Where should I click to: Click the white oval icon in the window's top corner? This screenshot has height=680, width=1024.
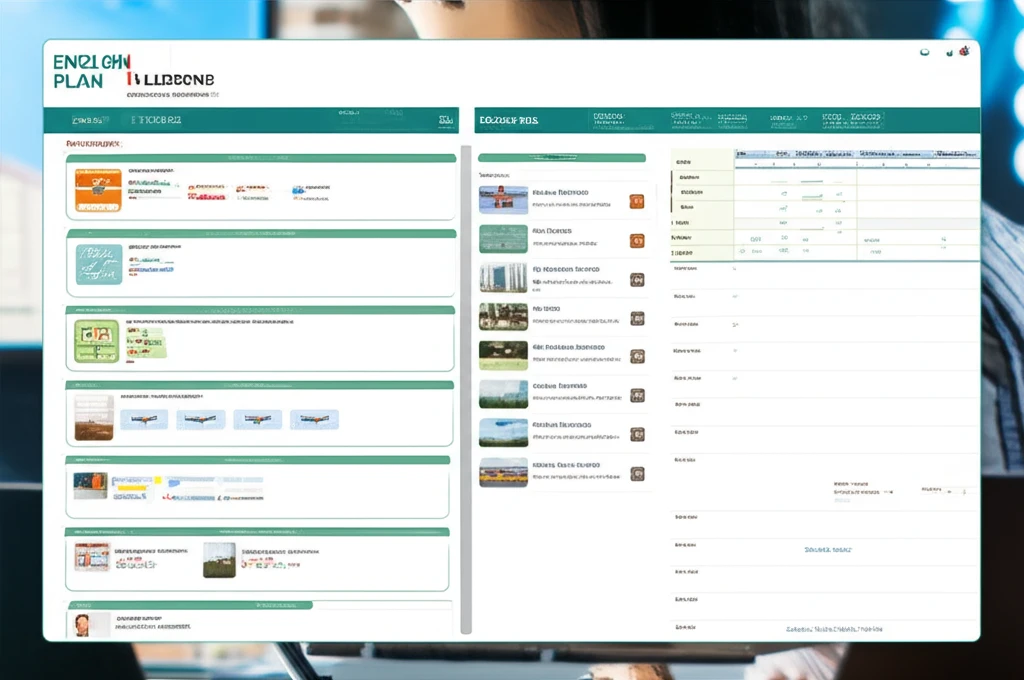(925, 52)
